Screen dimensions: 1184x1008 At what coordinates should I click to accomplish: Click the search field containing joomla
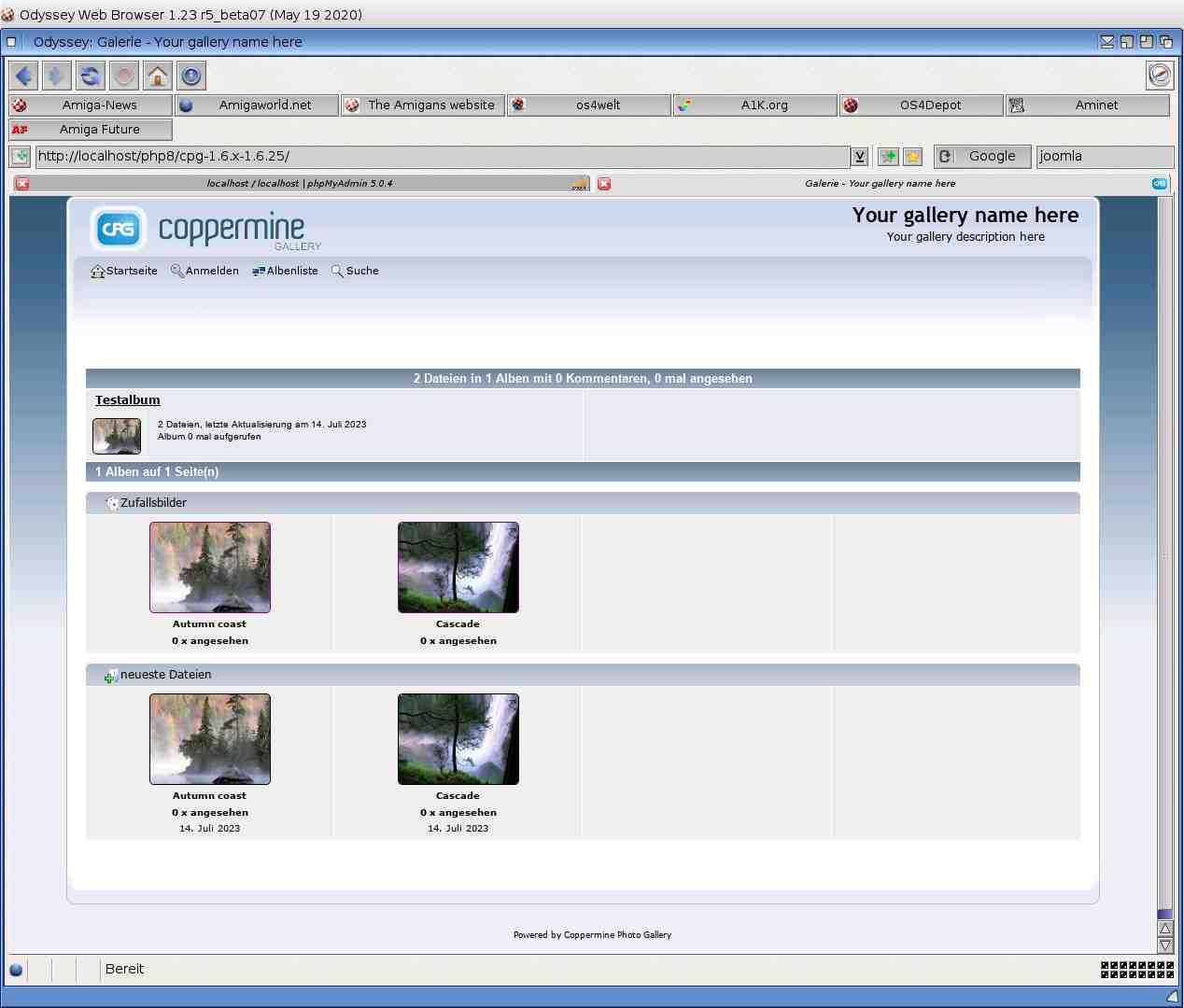point(1104,157)
